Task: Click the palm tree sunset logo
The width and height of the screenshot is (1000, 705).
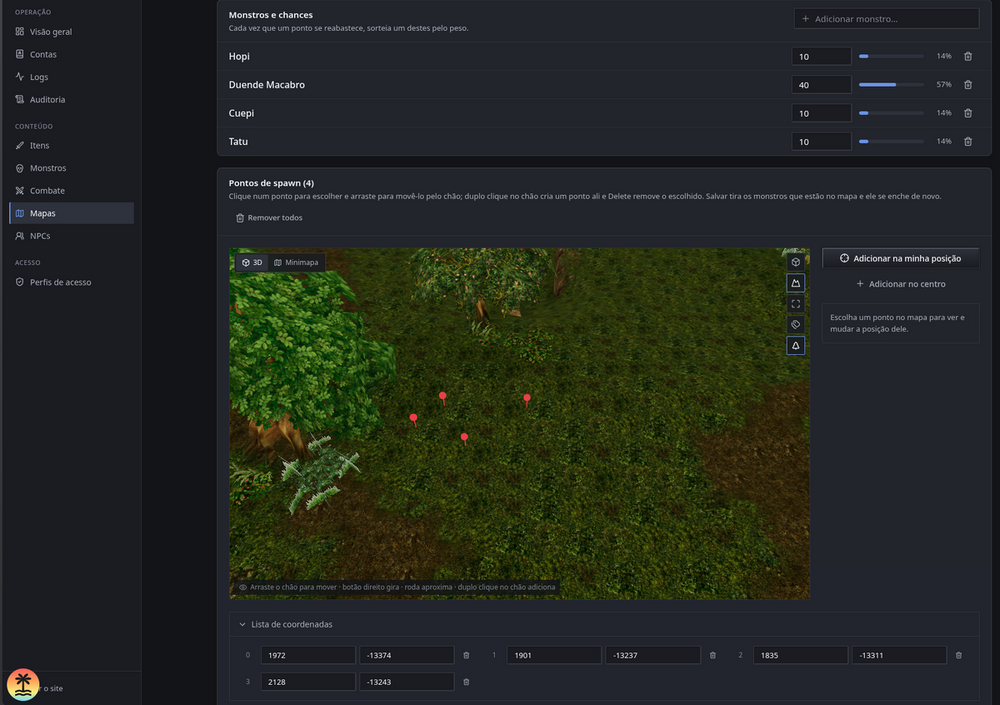Action: pos(23,685)
